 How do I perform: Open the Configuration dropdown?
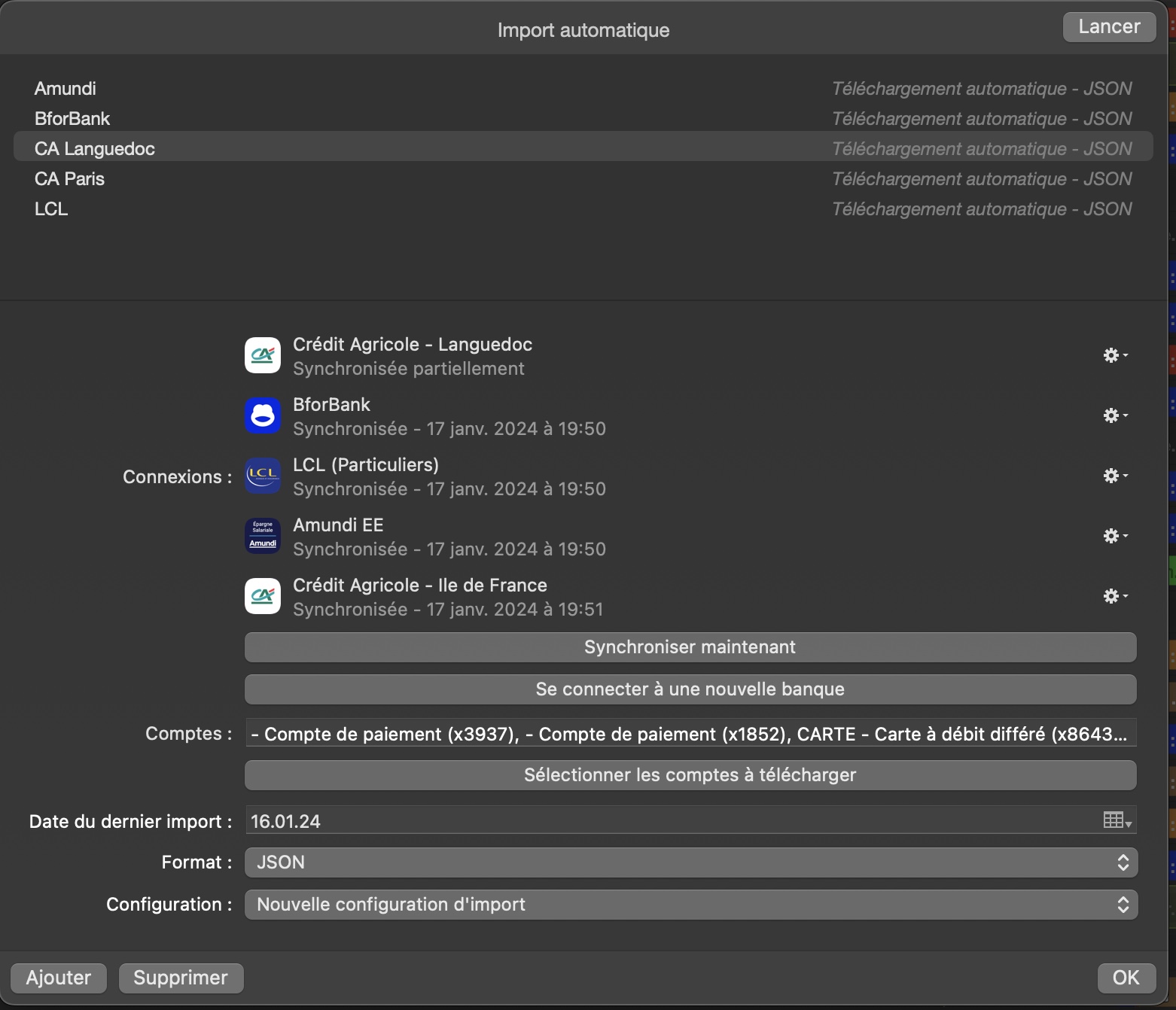690,905
